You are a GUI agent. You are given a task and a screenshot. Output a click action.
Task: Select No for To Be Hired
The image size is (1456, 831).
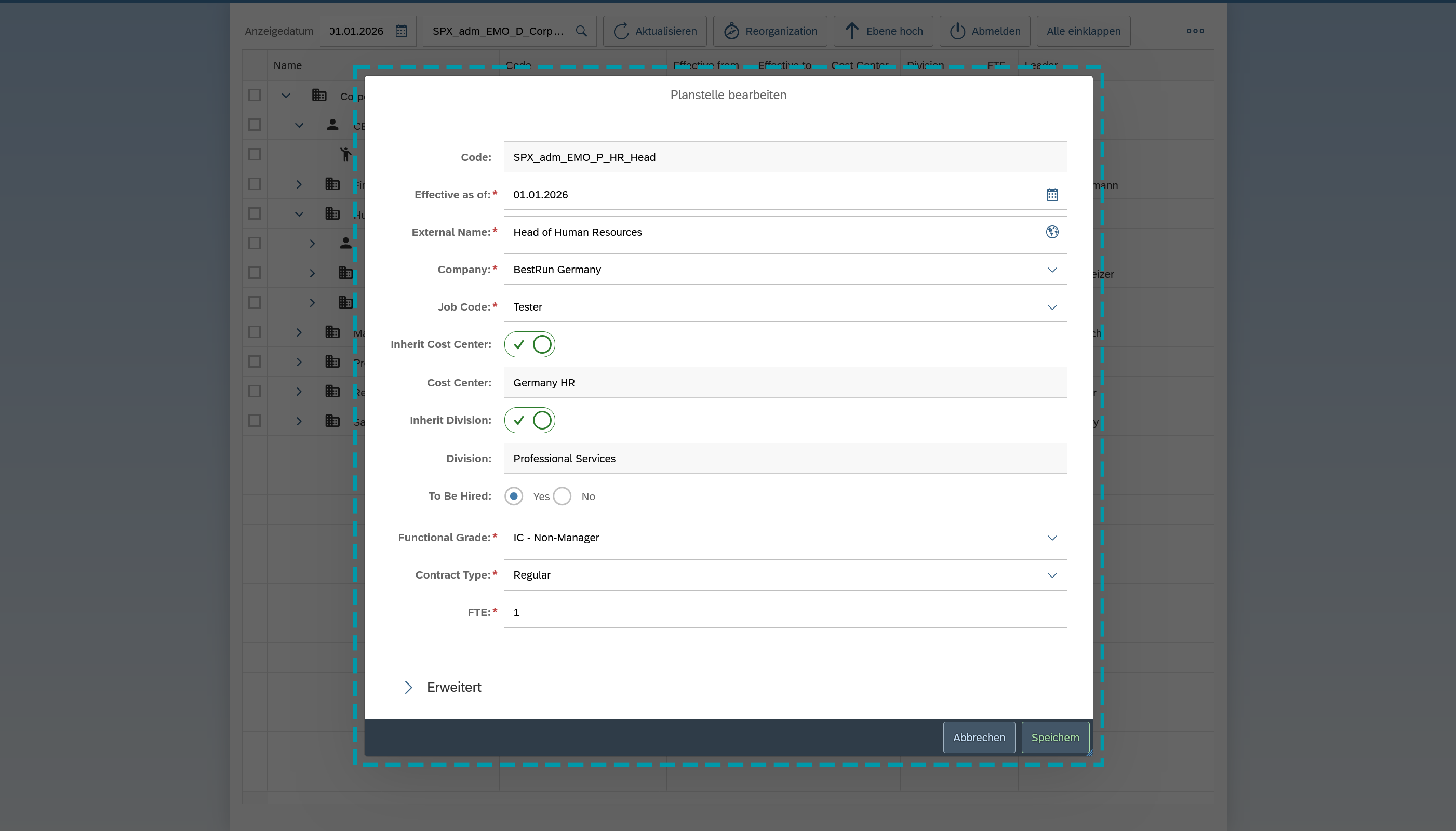(562, 496)
